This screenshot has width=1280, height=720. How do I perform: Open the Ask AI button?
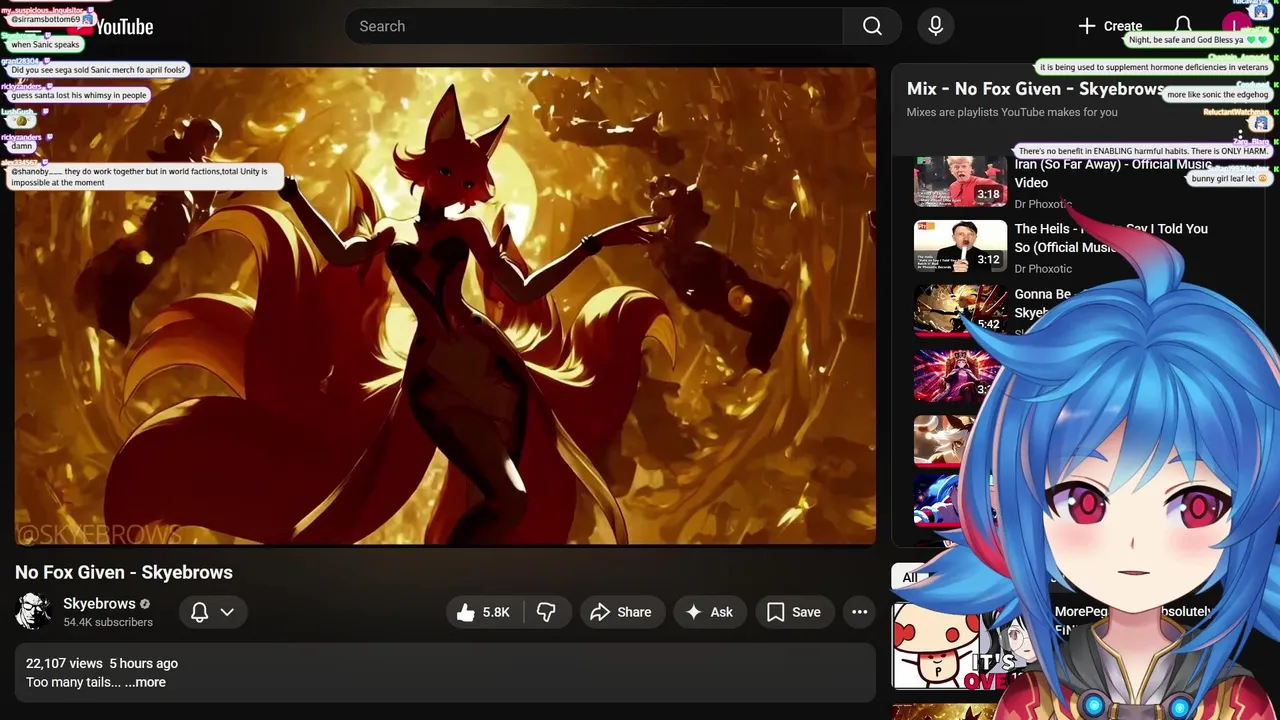[709, 612]
